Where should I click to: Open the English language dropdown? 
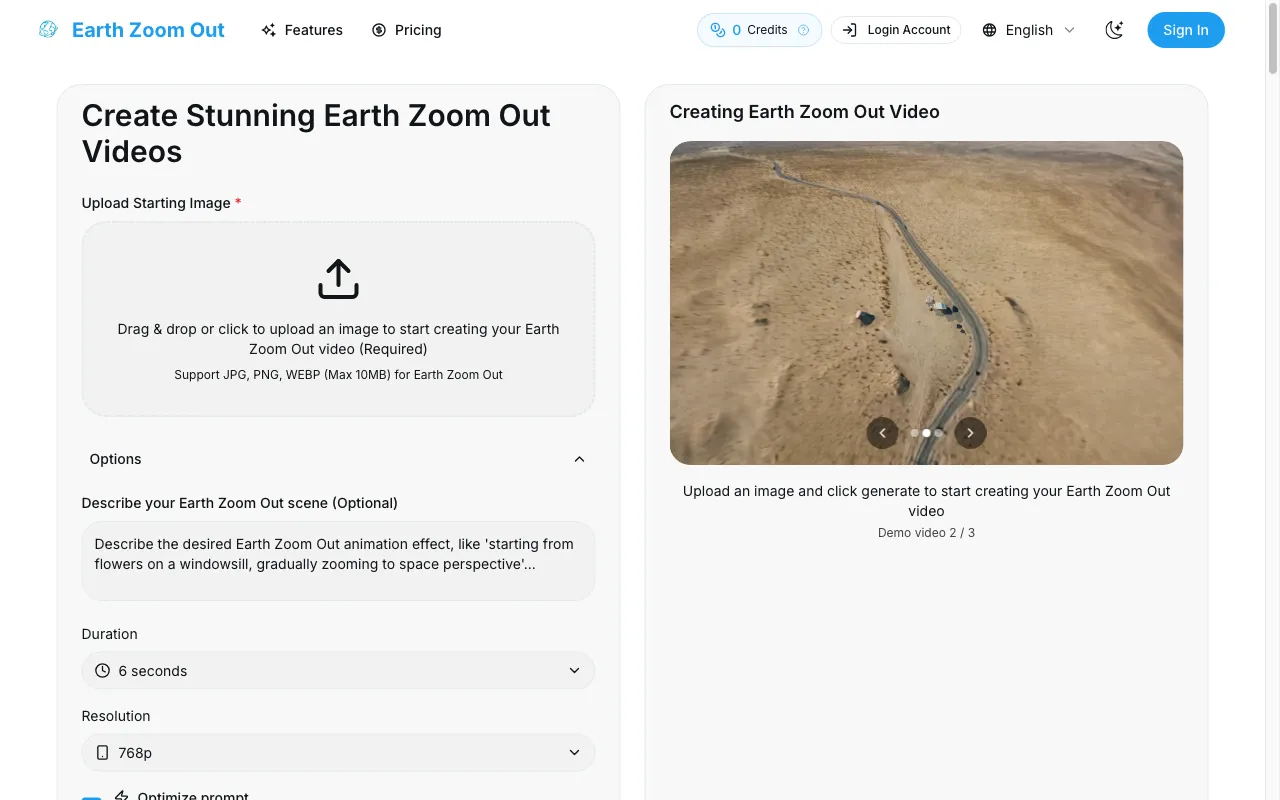coord(1028,30)
